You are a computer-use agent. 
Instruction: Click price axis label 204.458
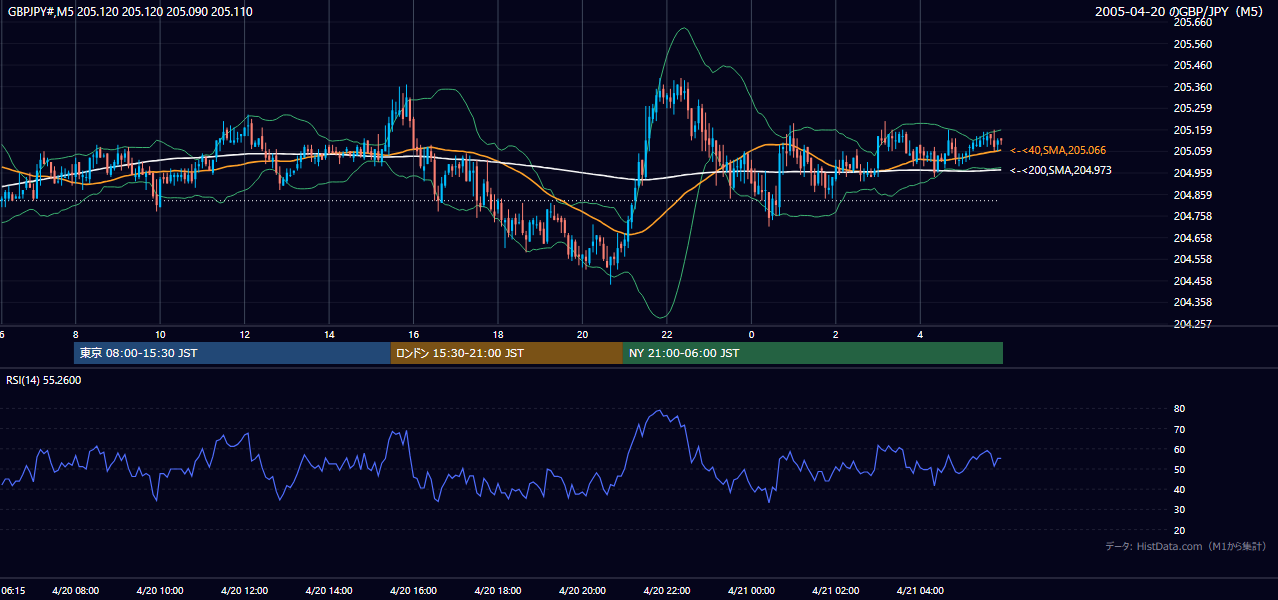(x=1193, y=281)
